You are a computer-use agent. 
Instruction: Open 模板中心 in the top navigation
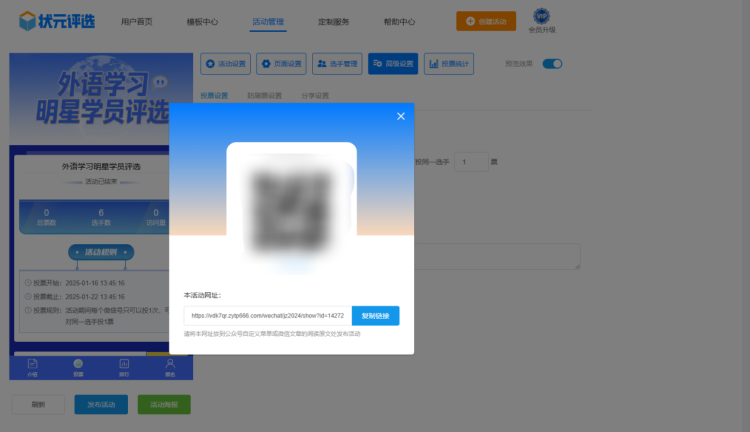pyautogui.click(x=202, y=21)
